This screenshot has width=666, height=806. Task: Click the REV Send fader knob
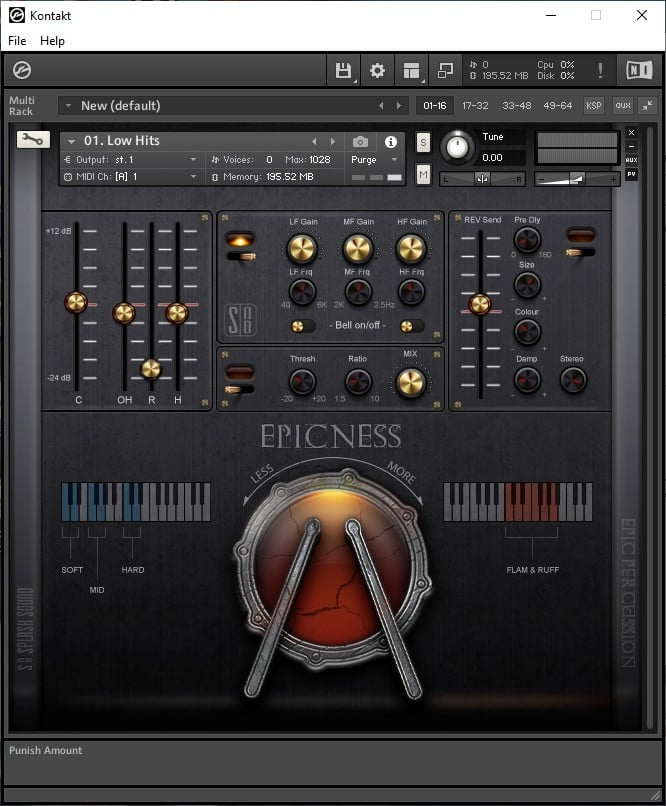click(480, 304)
